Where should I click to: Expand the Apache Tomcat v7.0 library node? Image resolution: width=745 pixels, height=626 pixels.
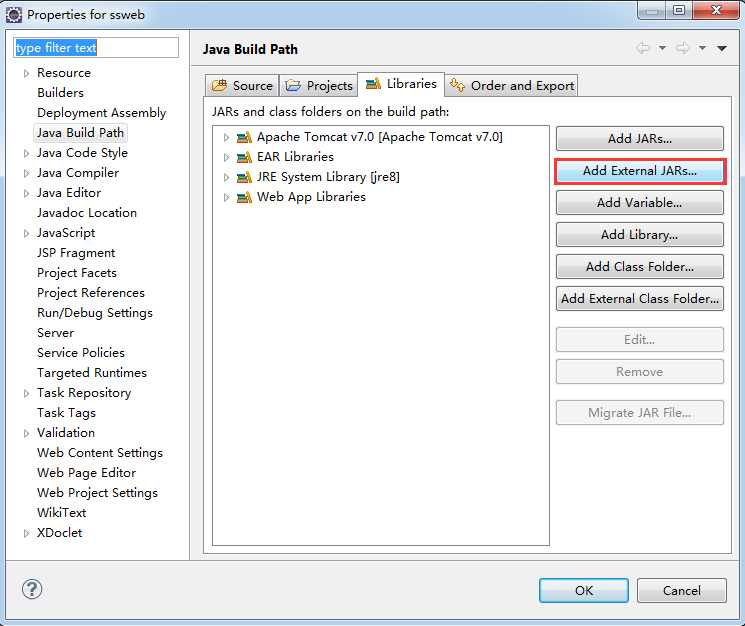tap(226, 138)
